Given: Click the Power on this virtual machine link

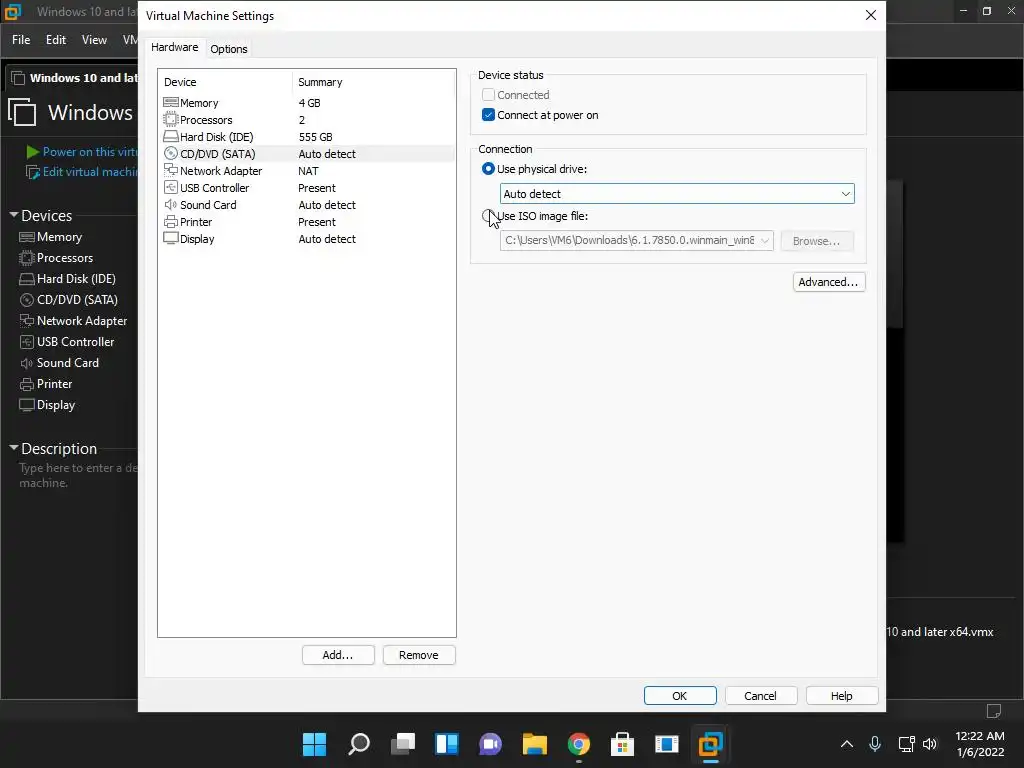Looking at the screenshot, I should pyautogui.click(x=89, y=152).
